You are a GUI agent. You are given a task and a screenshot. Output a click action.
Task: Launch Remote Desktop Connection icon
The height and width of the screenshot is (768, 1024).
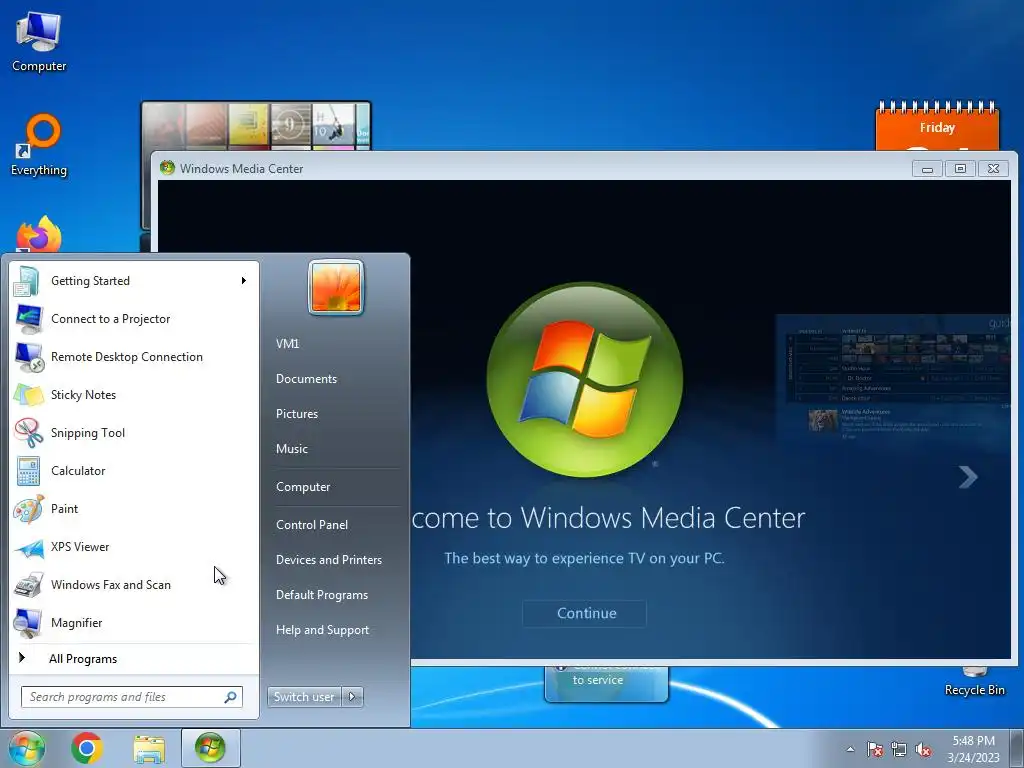point(29,357)
